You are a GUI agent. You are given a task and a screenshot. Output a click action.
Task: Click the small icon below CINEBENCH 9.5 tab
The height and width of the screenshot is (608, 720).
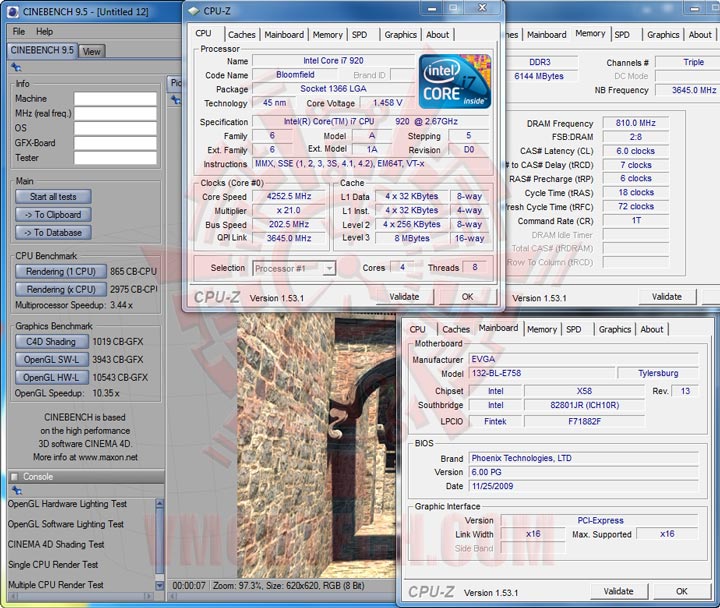click(16, 68)
